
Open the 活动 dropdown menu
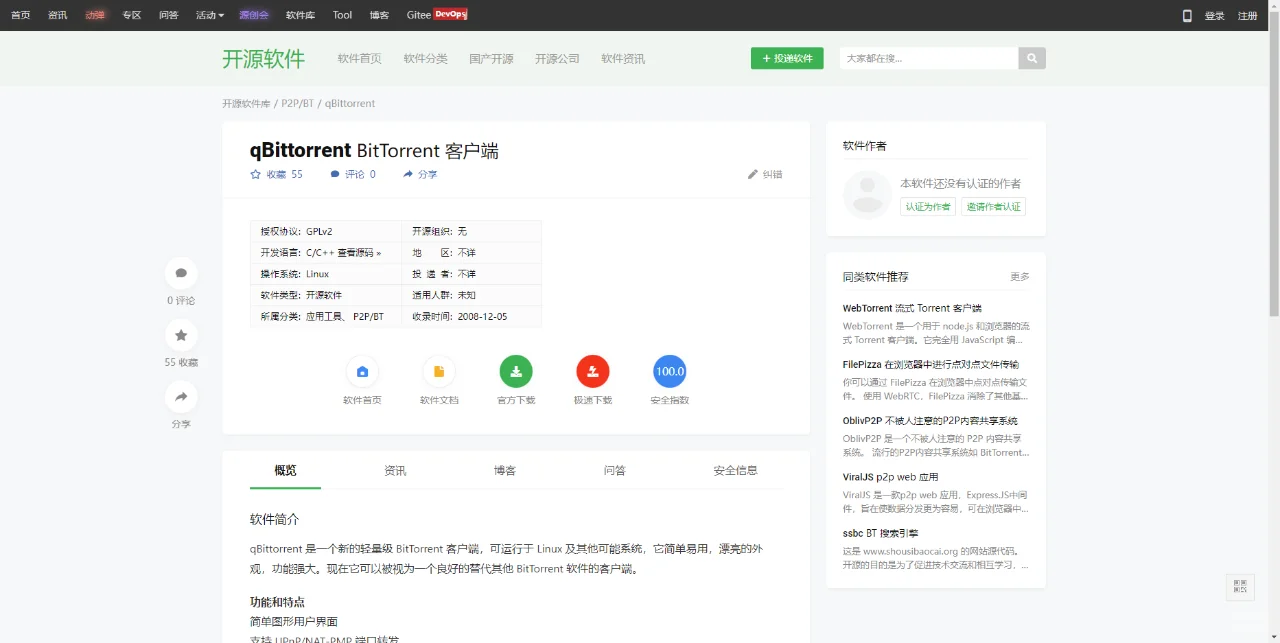click(206, 15)
